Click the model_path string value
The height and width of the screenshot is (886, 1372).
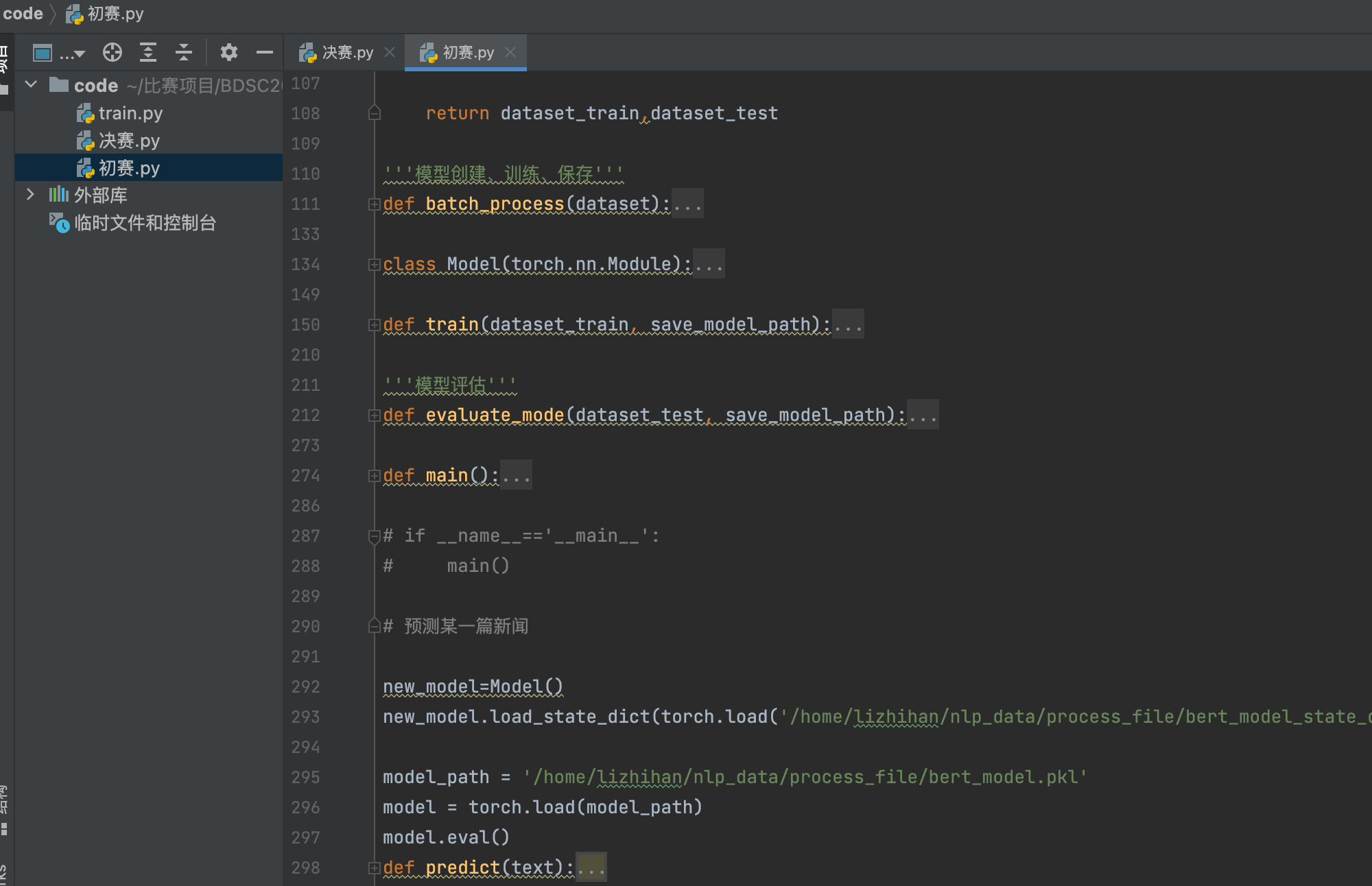[x=805, y=777]
